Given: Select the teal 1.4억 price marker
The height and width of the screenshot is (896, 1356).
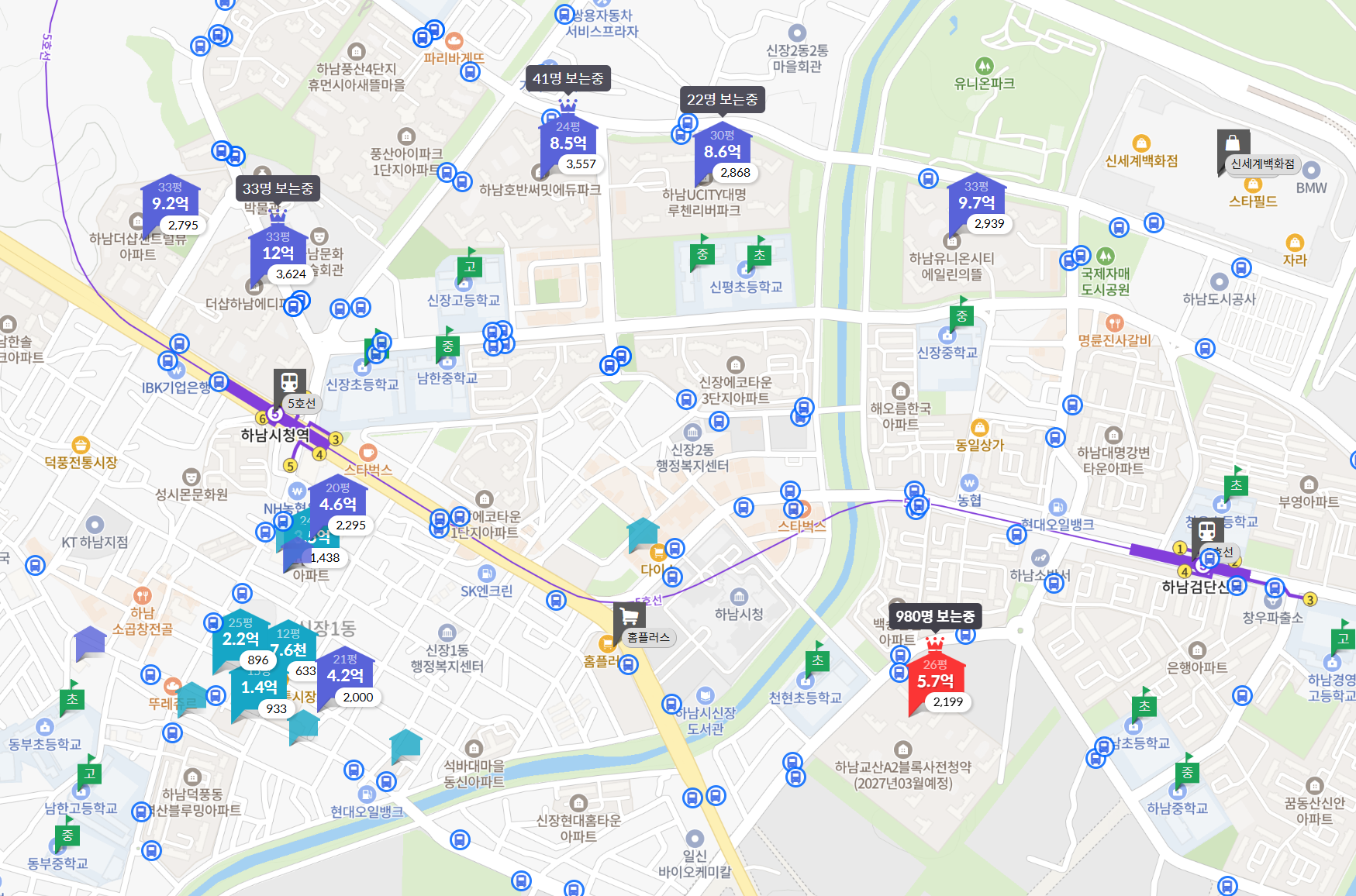Looking at the screenshot, I should pyautogui.click(x=259, y=688).
